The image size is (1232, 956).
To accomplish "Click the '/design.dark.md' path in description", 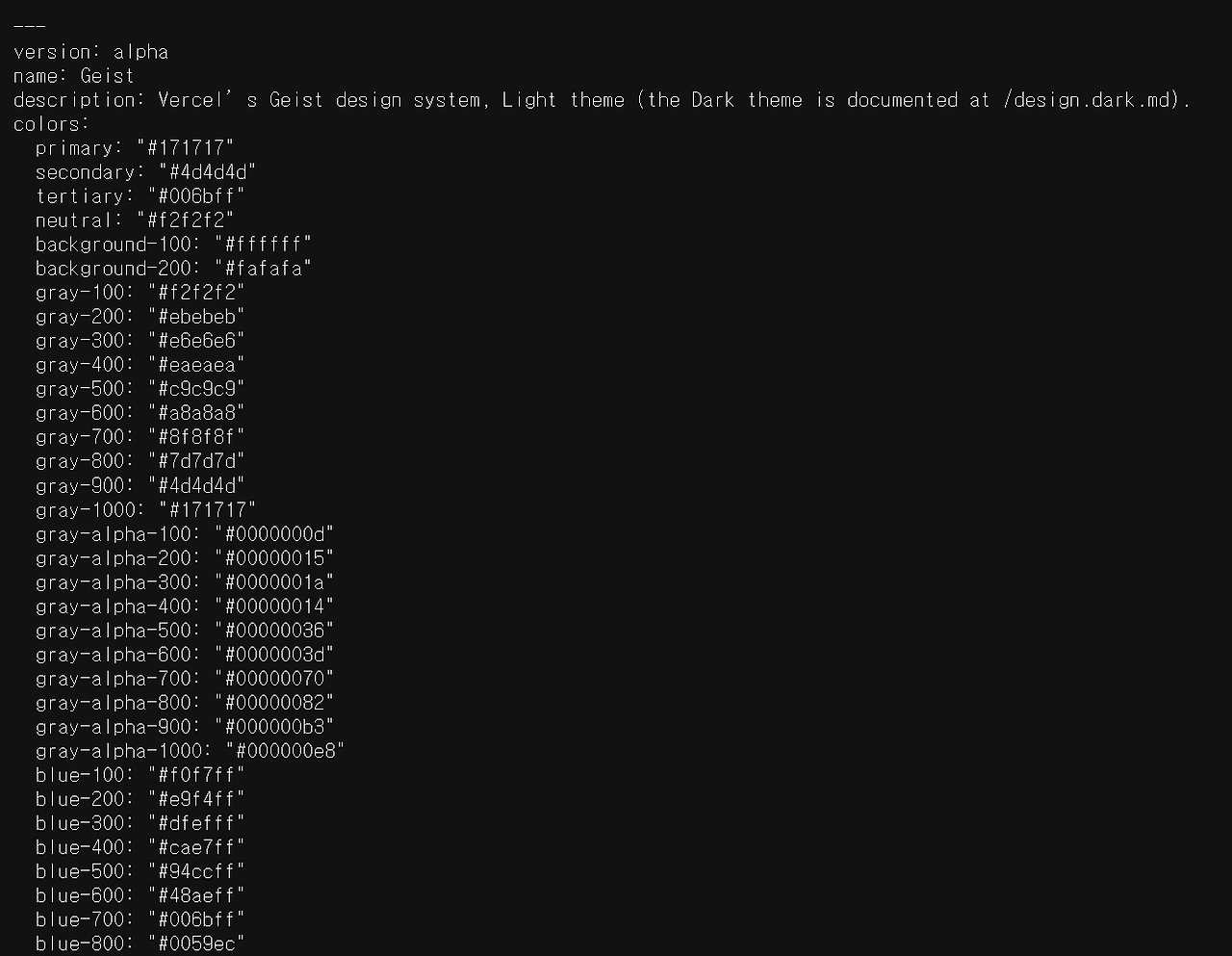I will click(1090, 100).
